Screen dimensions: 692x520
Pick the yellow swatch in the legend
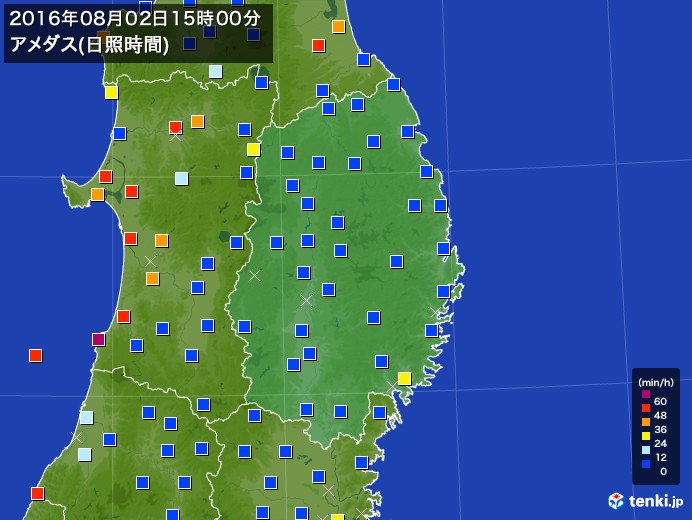(x=646, y=436)
